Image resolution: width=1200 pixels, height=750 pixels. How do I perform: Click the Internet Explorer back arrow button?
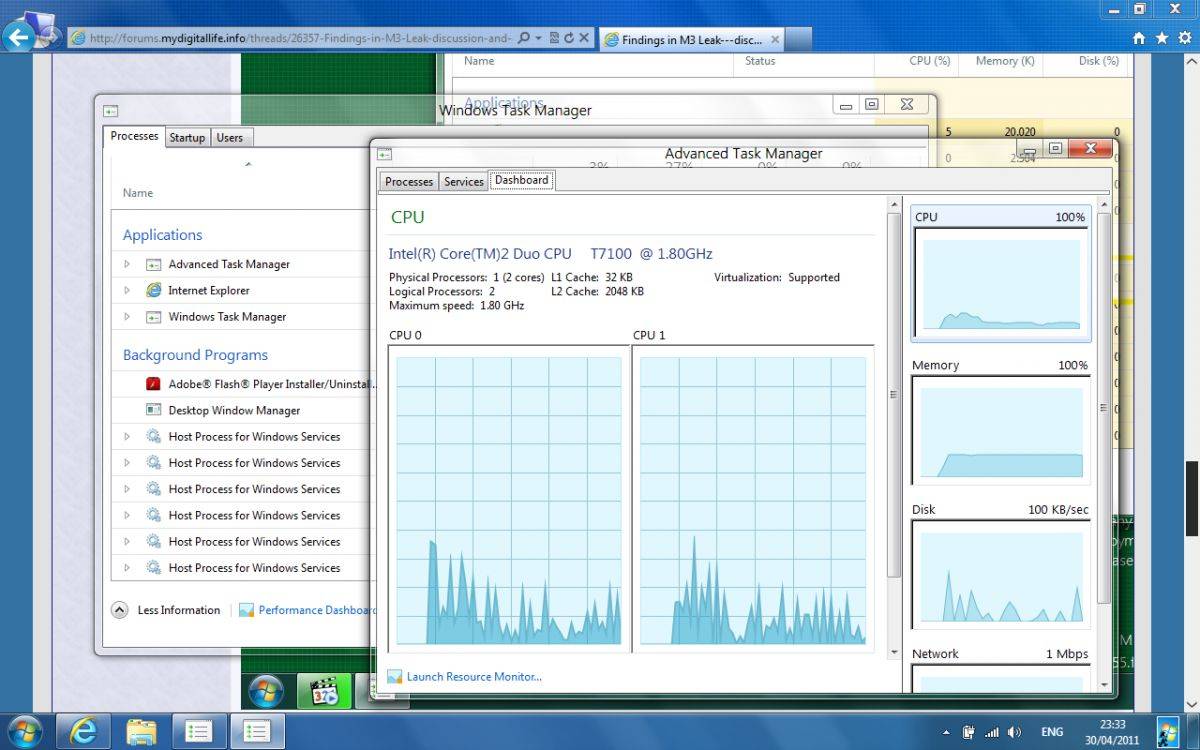click(x=18, y=38)
